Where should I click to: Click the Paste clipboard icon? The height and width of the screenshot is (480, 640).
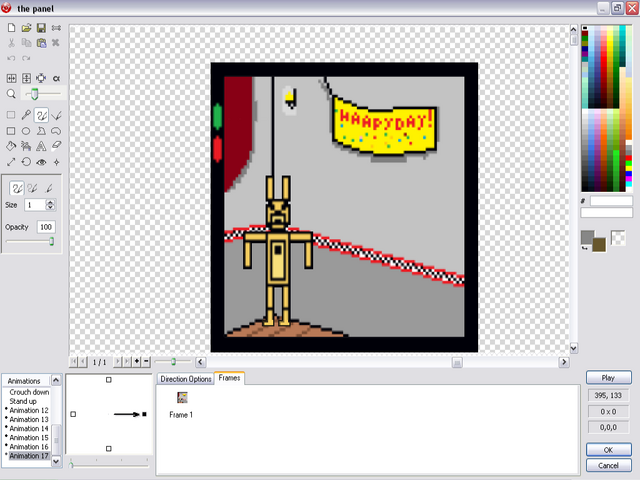pyautogui.click(x=41, y=43)
